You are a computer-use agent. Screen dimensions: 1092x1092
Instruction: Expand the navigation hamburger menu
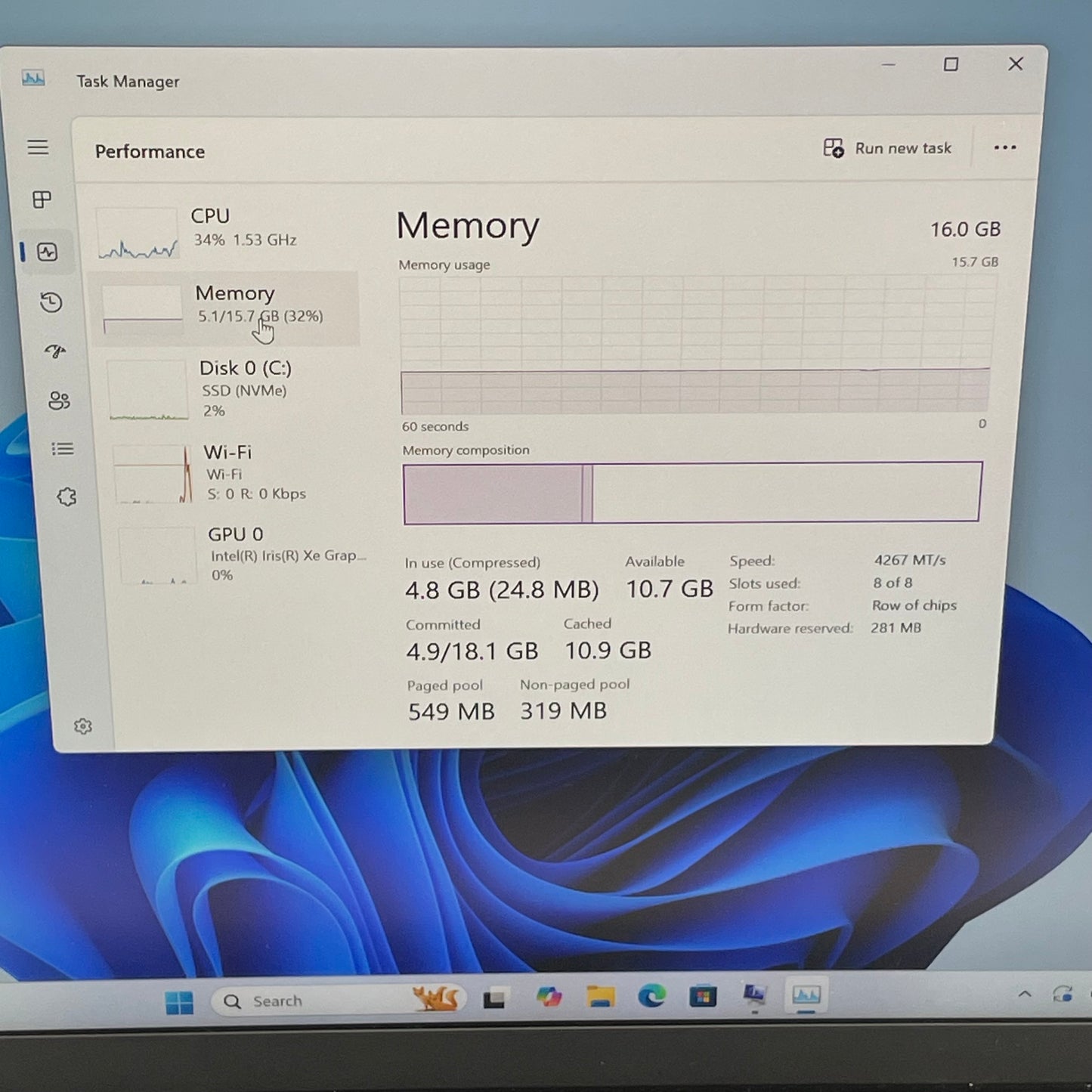point(39,148)
